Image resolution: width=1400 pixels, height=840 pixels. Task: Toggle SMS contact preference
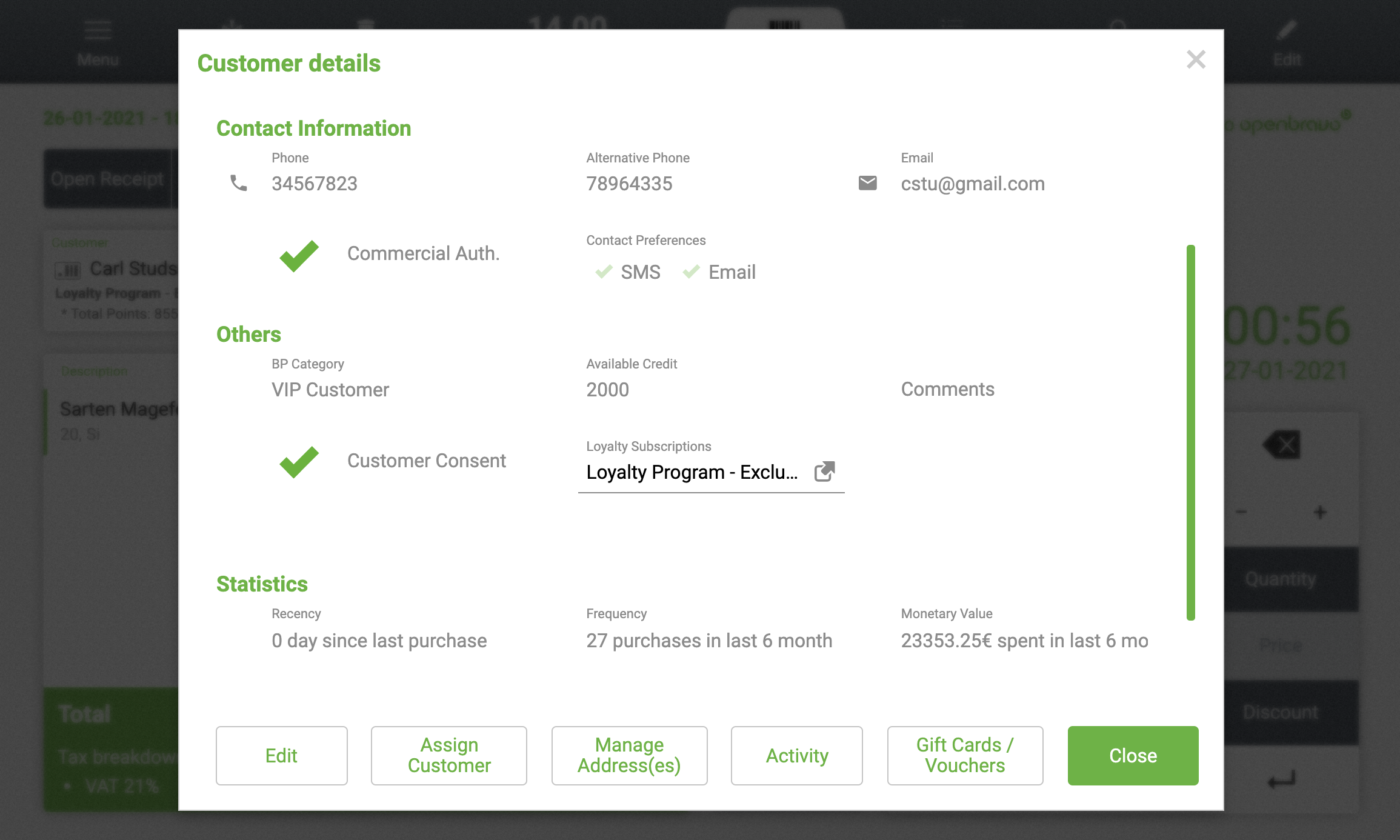604,272
